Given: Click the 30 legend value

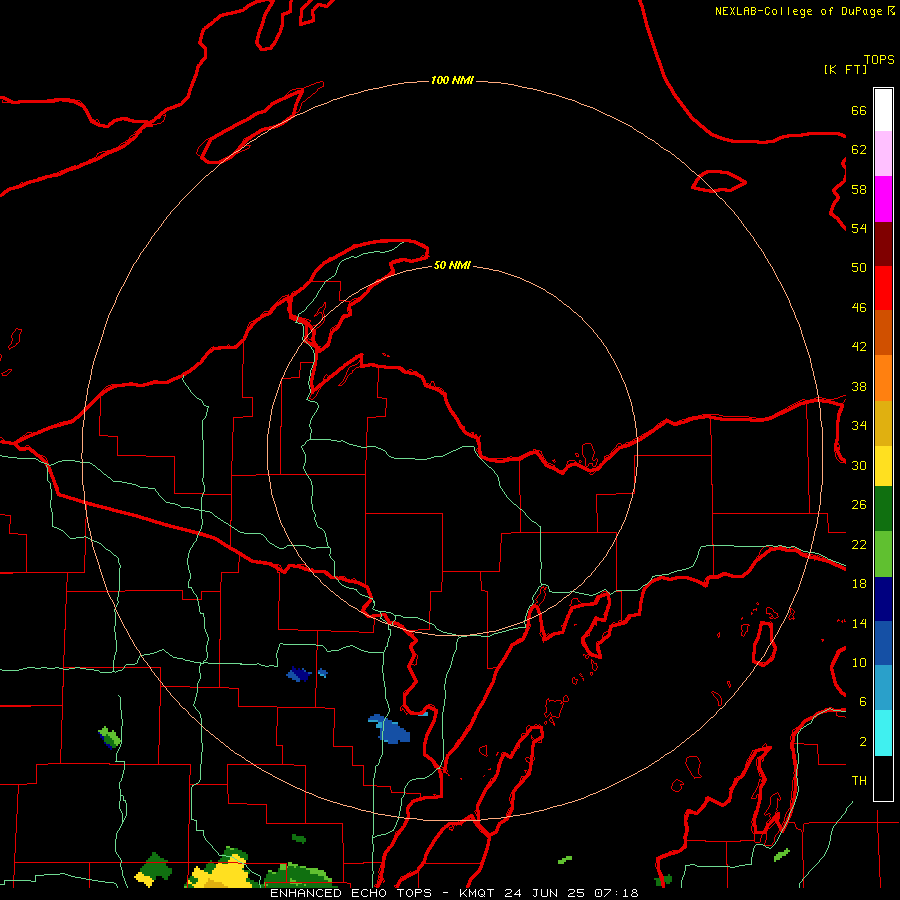Looking at the screenshot, I should pos(859,465).
